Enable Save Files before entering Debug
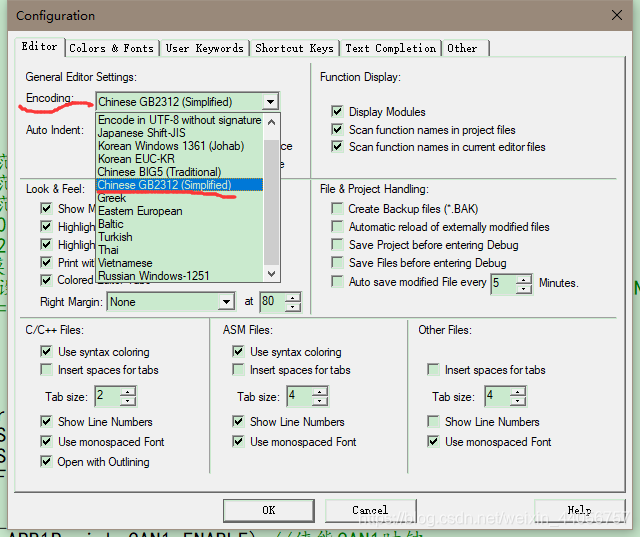The width and height of the screenshot is (640, 537). click(x=337, y=262)
